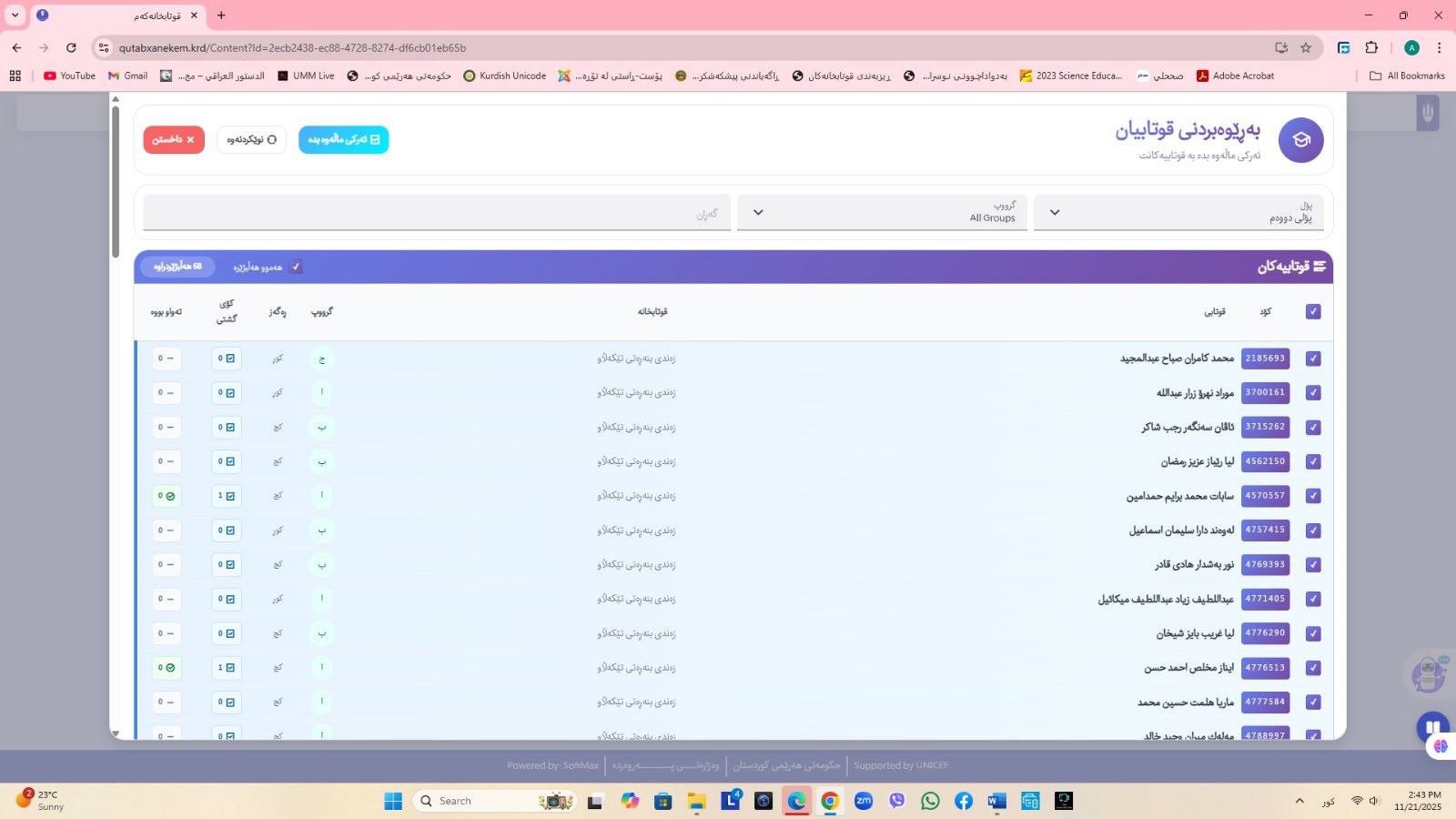Screen dimensions: 1456x819
Task: Toggle the select-all checkbox in table header
Action: point(1312,311)
